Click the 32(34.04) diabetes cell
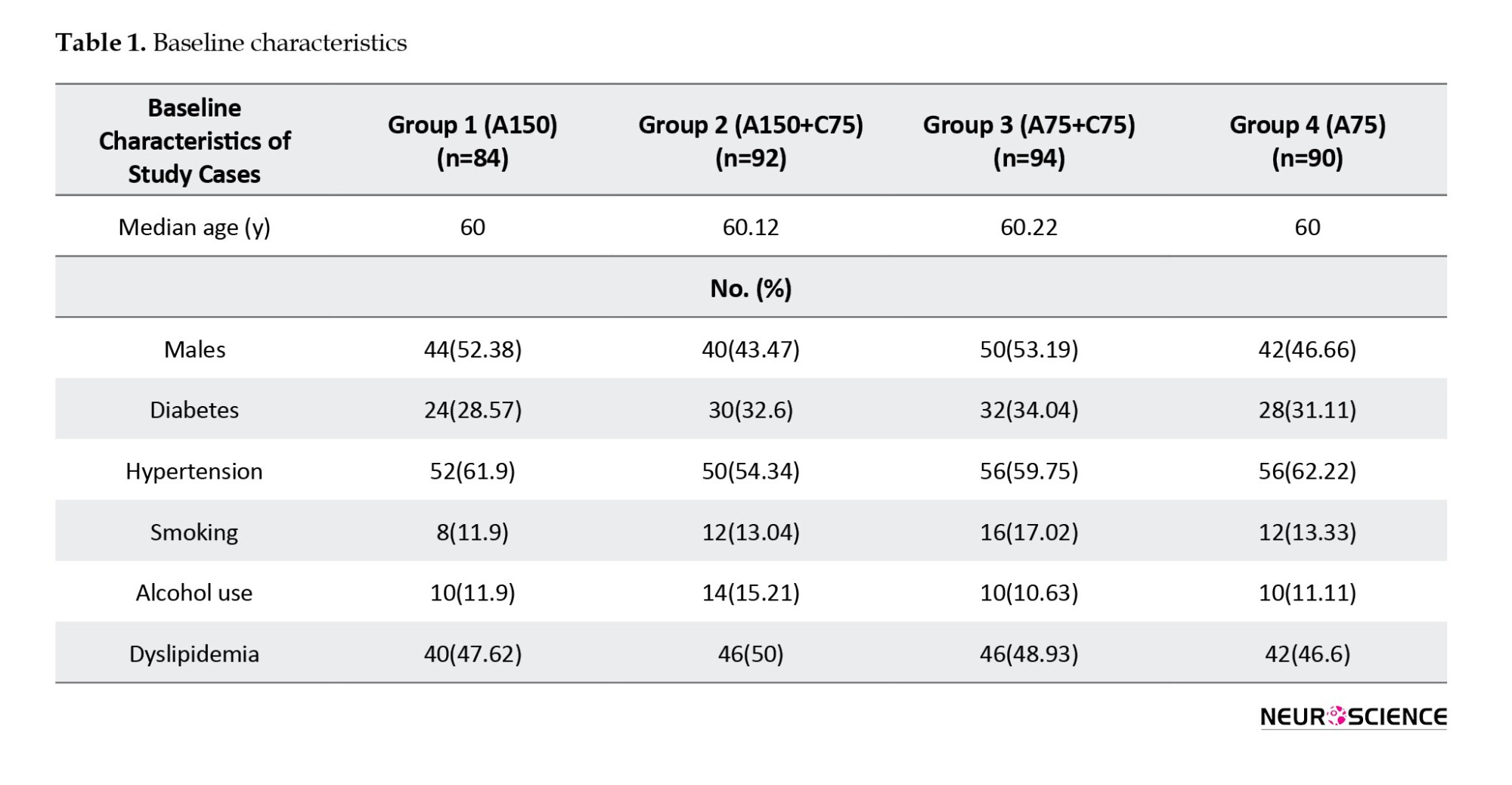 pos(1028,410)
